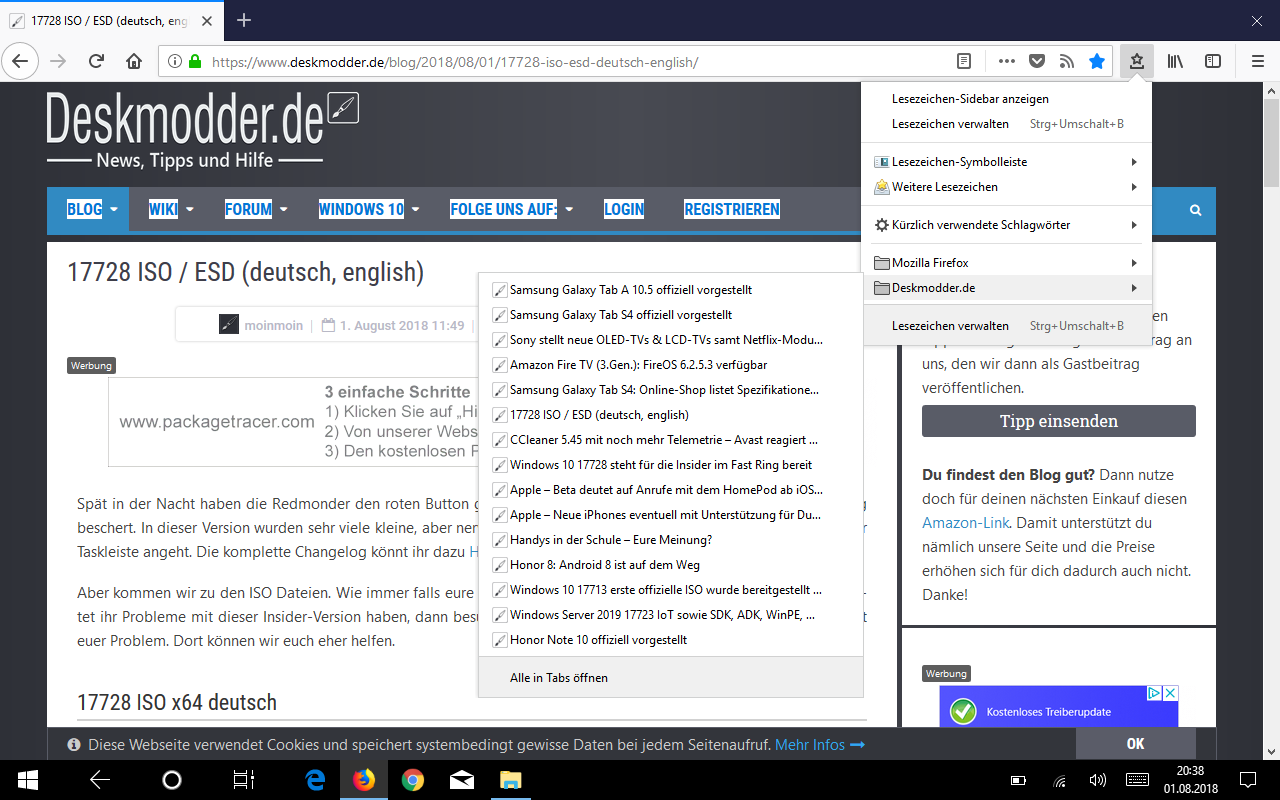Click the LOGIN navigation link
The height and width of the screenshot is (800, 1280).
pyautogui.click(x=624, y=210)
